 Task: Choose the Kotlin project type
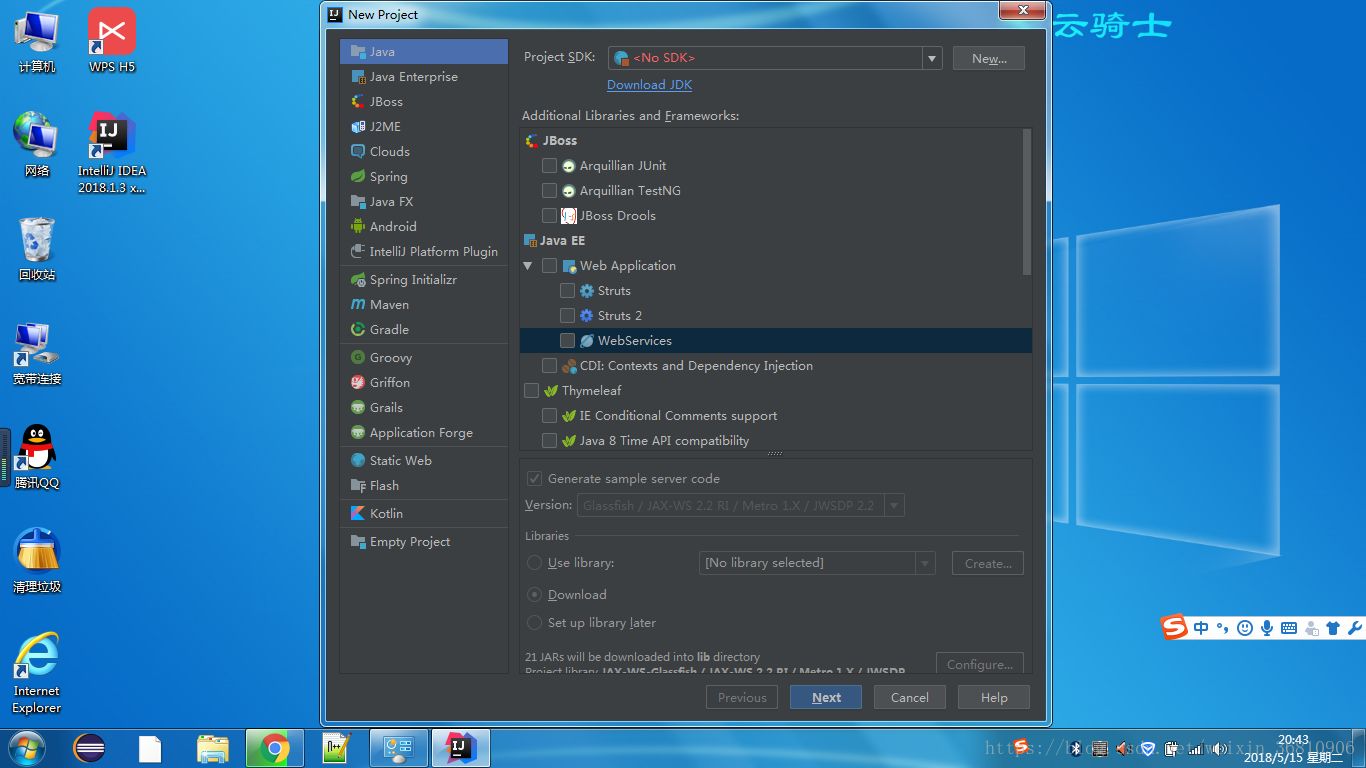[424, 514]
